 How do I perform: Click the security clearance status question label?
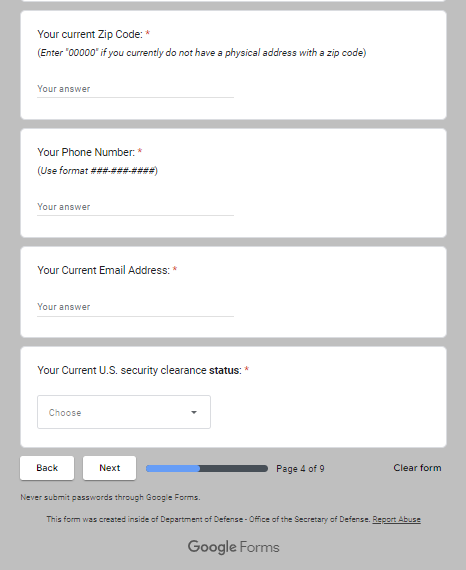(140, 370)
